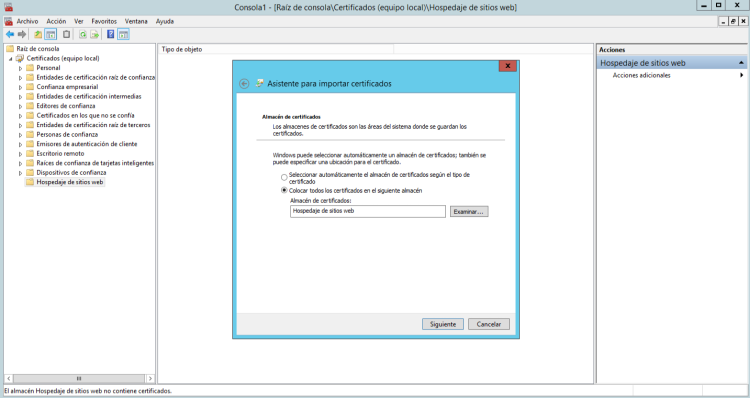This screenshot has height=398, width=750.
Task: Select automatic certificate store radio option
Action: [x=284, y=177]
